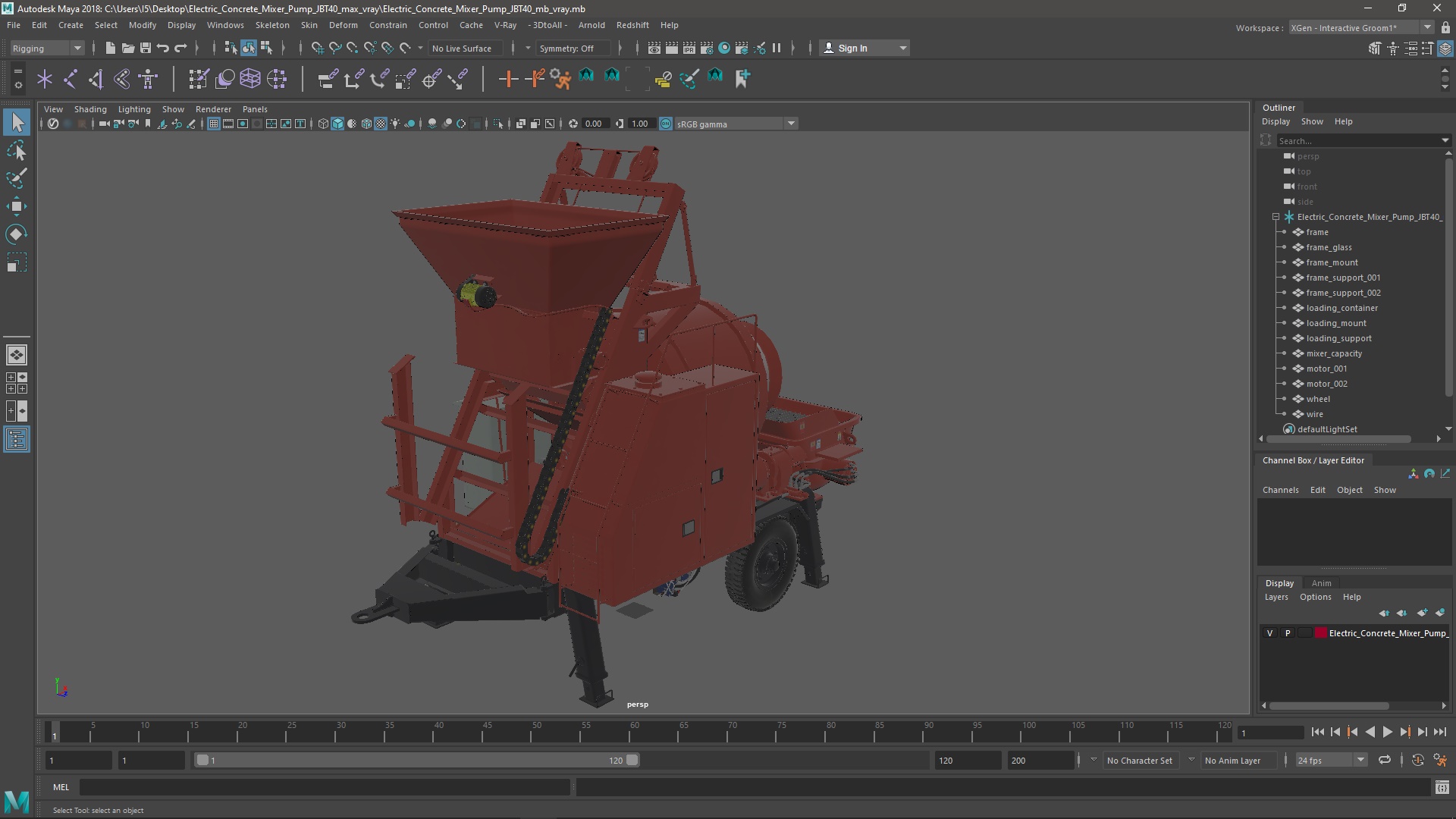1456x819 pixels.
Task: Open the Sign In dropdown
Action: coord(864,48)
